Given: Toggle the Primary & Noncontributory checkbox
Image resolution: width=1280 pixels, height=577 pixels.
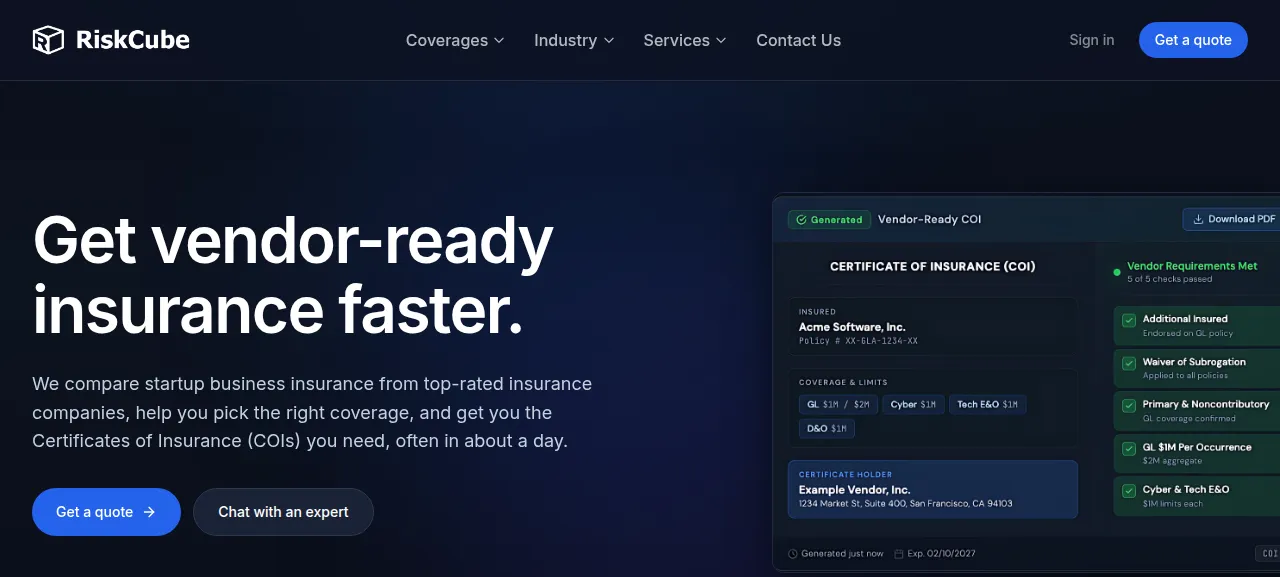Looking at the screenshot, I should coord(1129,405).
